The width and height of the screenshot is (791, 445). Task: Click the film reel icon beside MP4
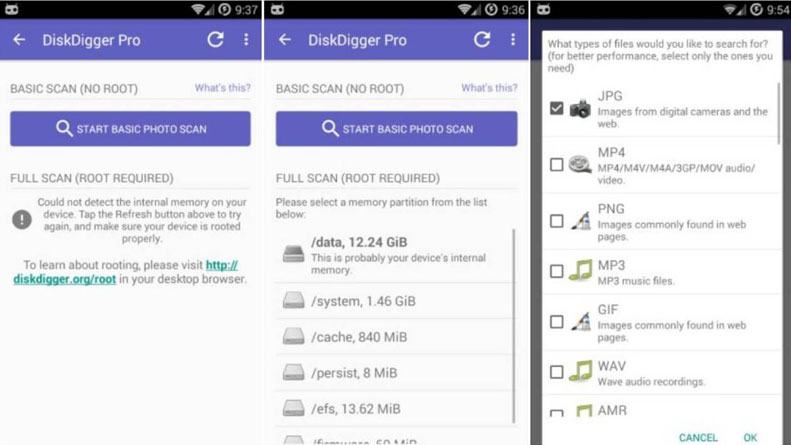click(580, 165)
